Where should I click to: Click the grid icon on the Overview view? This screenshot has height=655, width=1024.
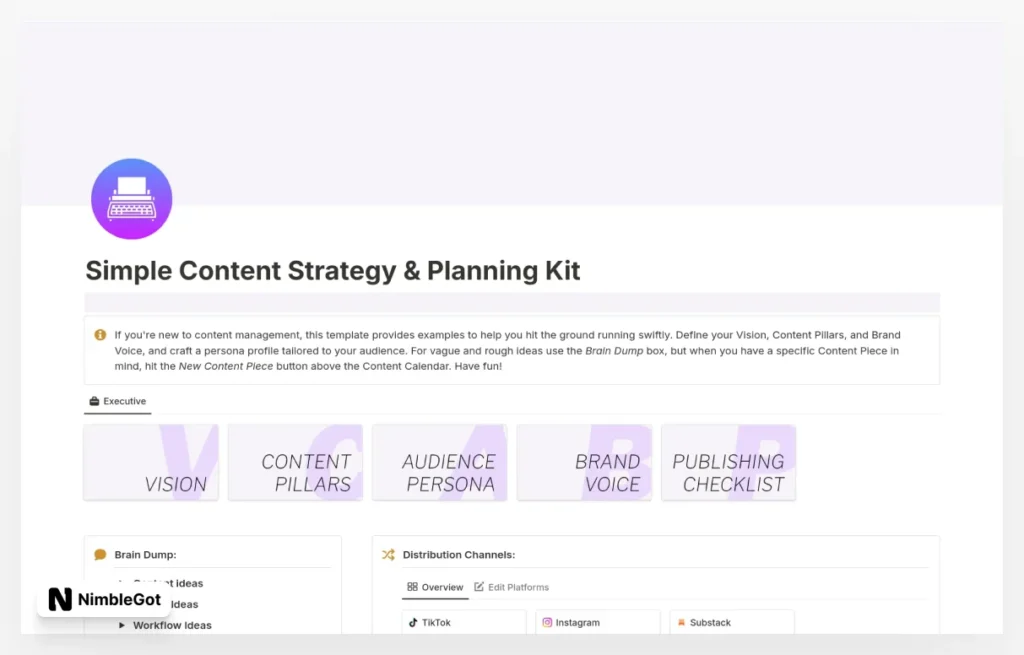point(413,587)
